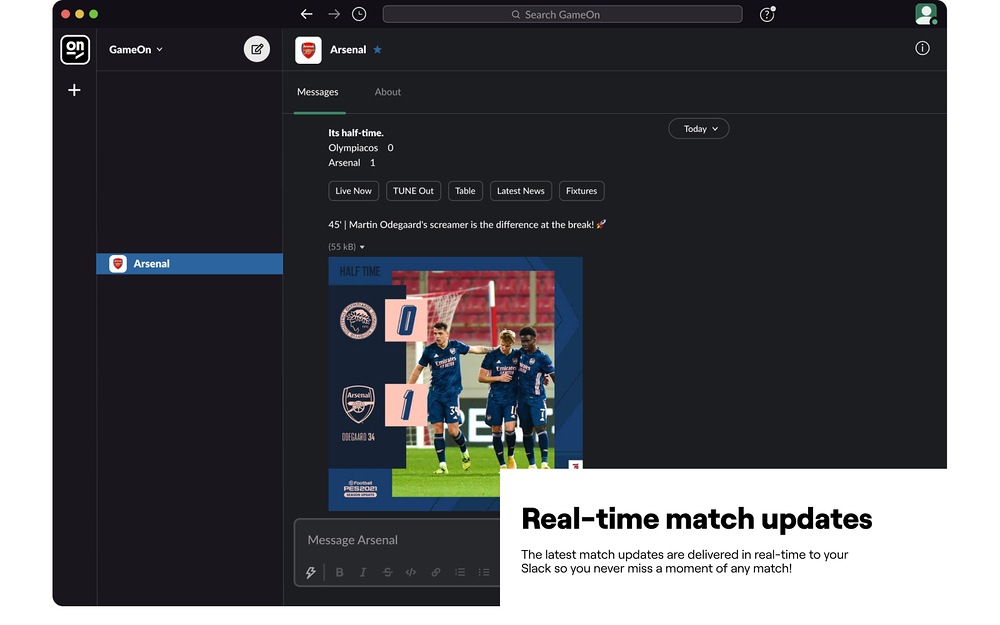Switch to the About tab
The width and height of the screenshot is (1000, 625).
[388, 92]
